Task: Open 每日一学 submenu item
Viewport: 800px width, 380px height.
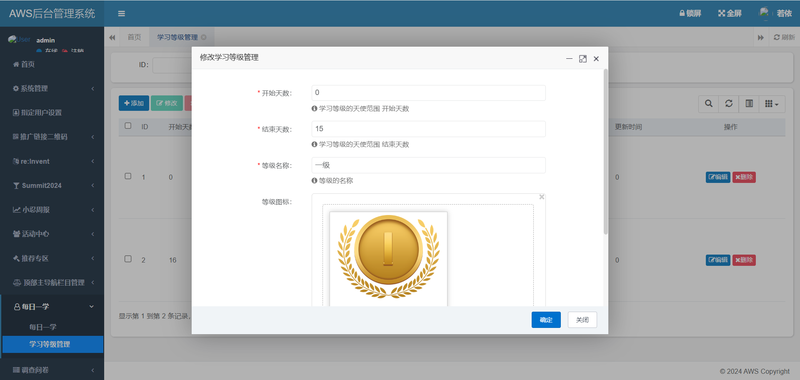Action: (42, 326)
